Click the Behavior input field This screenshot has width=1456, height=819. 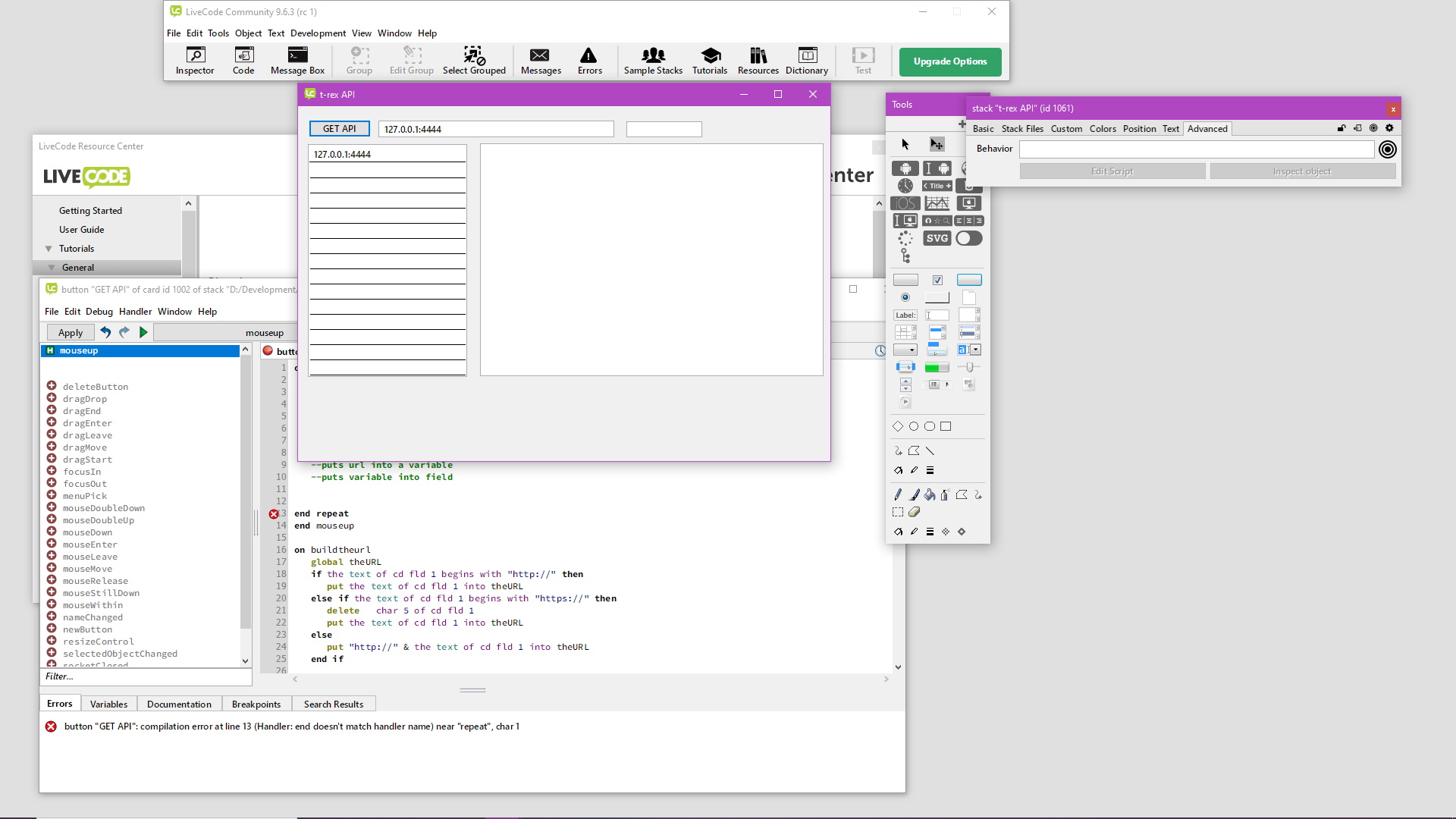[1197, 149]
